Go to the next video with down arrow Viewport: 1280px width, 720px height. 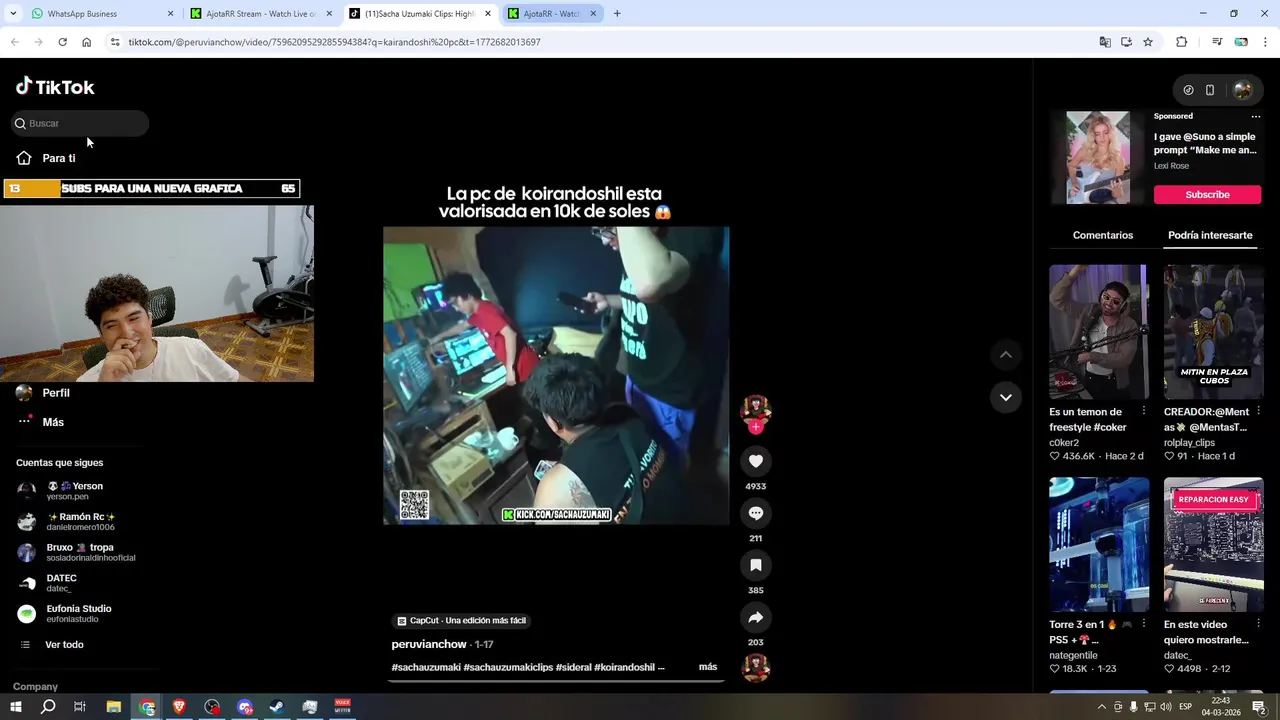point(1006,397)
